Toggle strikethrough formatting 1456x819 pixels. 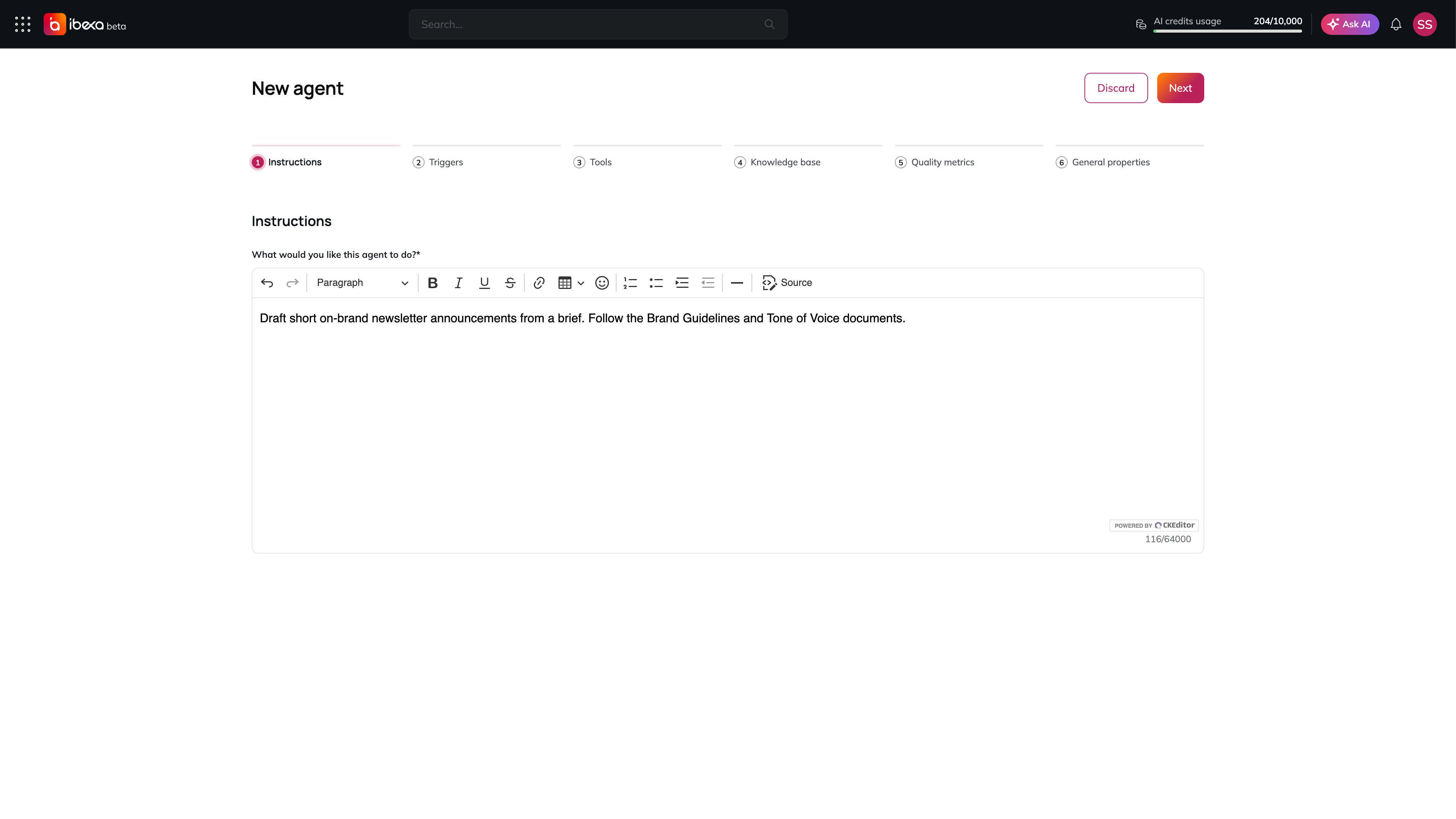(510, 282)
